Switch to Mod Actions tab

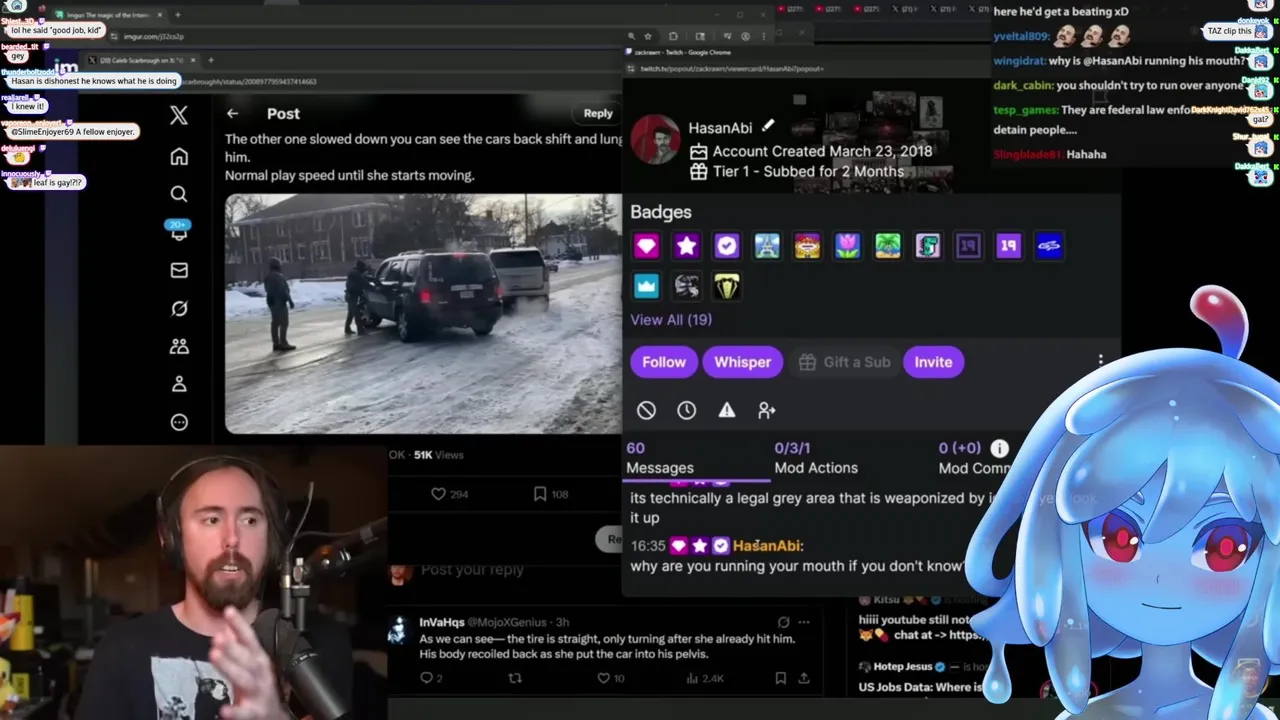[816, 458]
